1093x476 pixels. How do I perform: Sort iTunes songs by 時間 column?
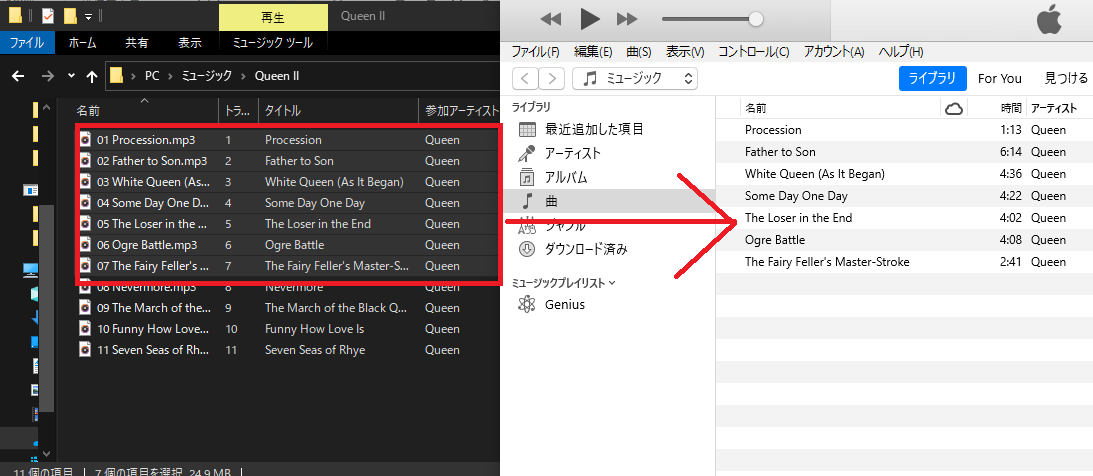click(1011, 108)
